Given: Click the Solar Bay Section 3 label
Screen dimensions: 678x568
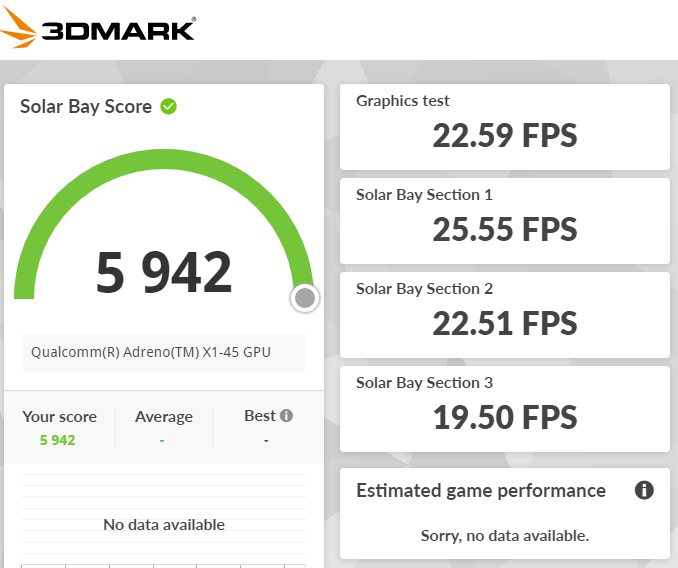Looking at the screenshot, I should tap(424, 383).
